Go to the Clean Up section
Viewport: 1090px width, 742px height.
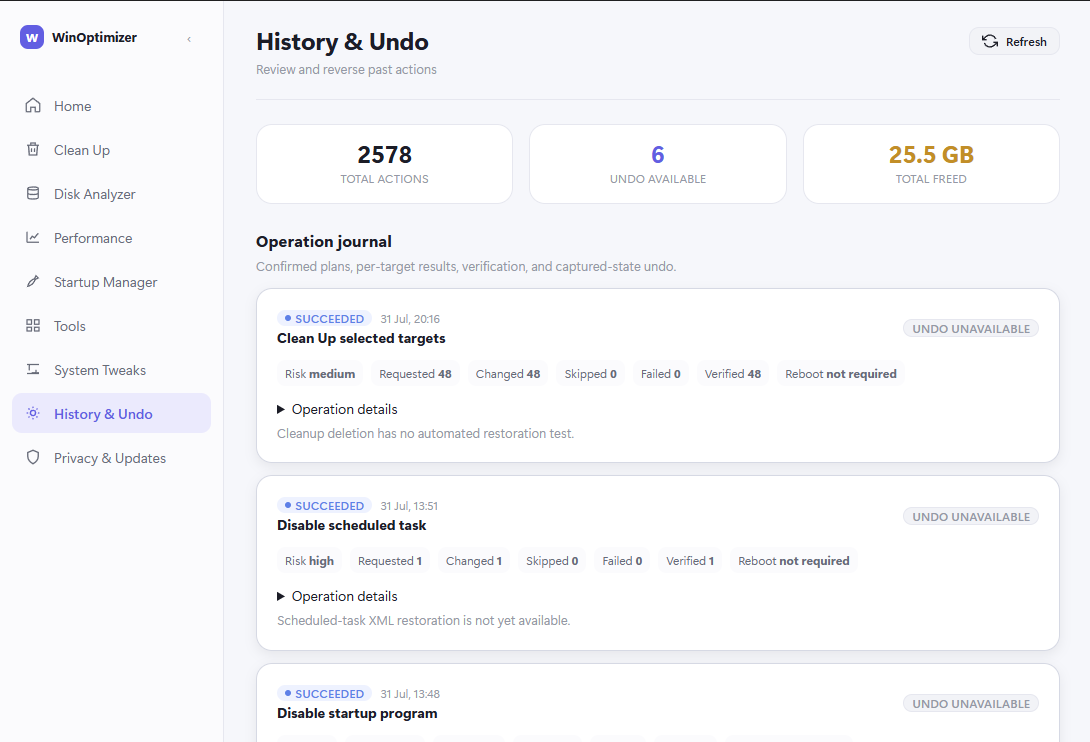click(111, 150)
